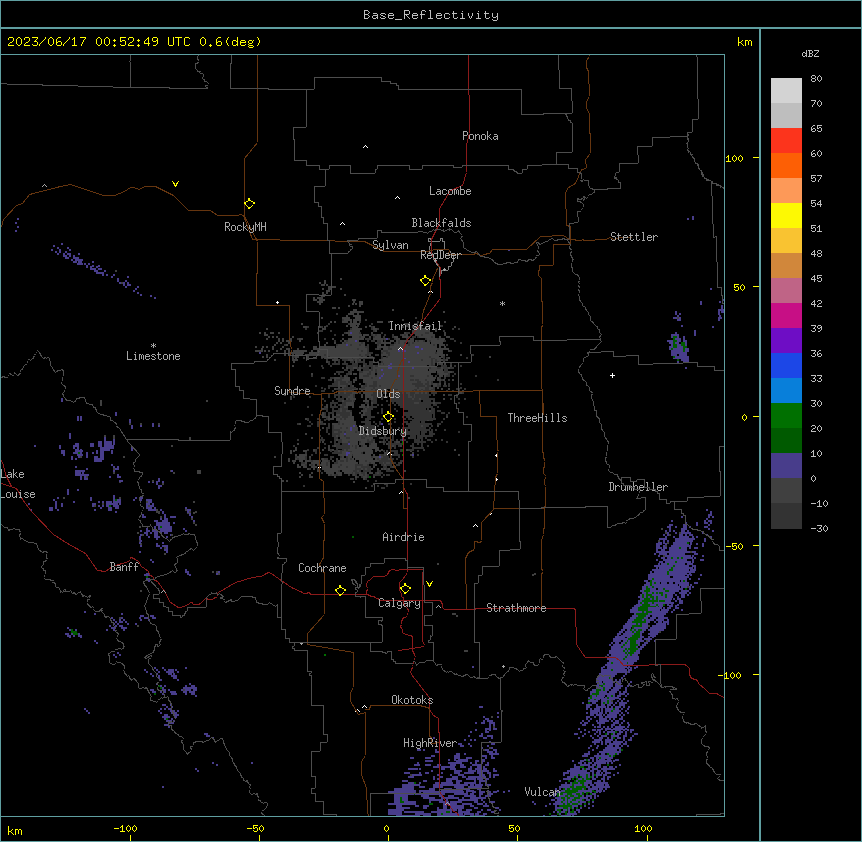862x842 pixels.
Task: Click the yellow diamond marker above RockyMH
Action: (x=250, y=204)
